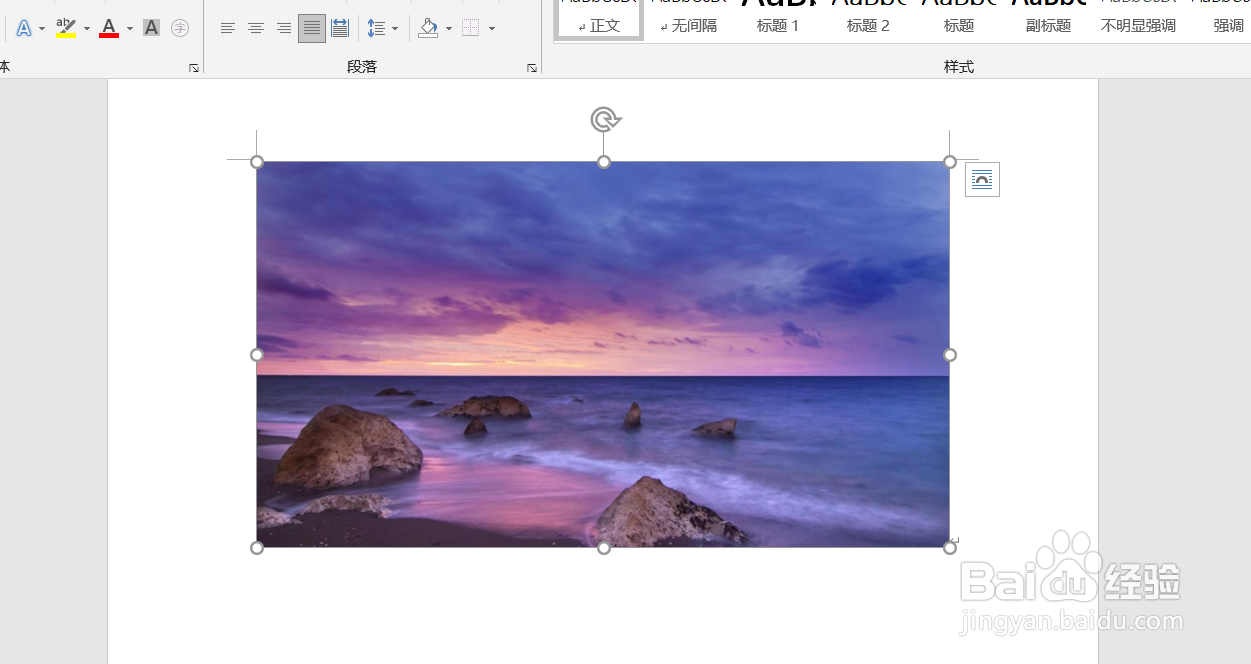Click the image rotation handle
The image size is (1251, 664).
click(604, 120)
